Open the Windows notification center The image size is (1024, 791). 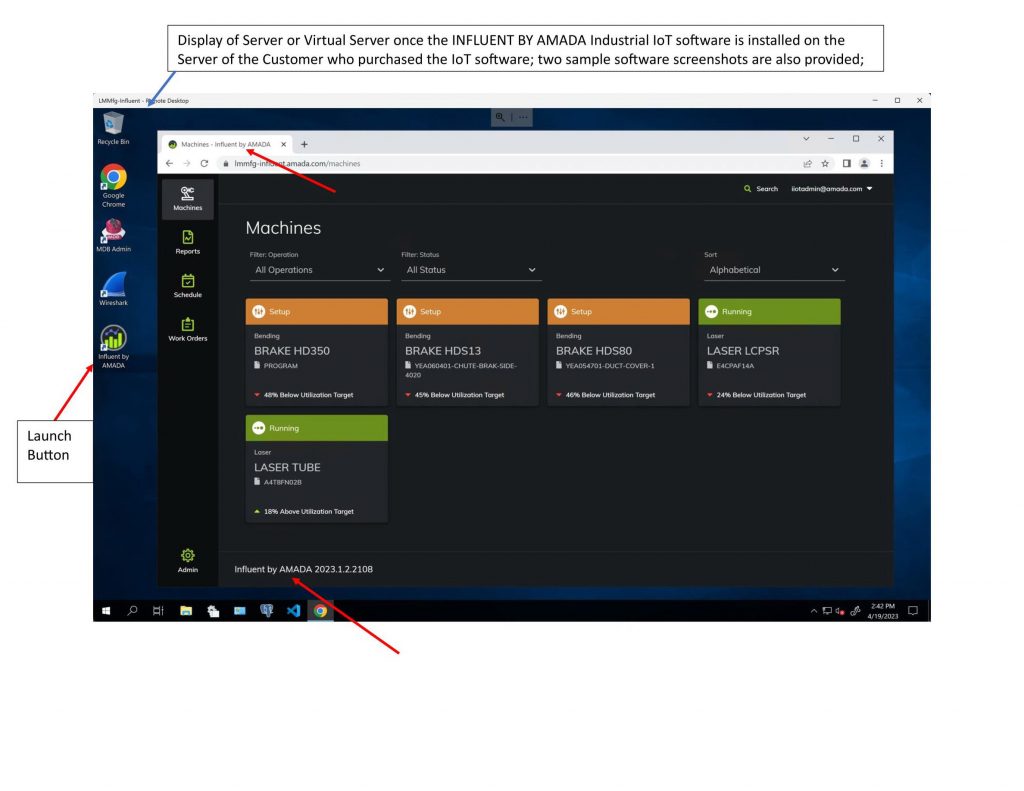click(913, 611)
